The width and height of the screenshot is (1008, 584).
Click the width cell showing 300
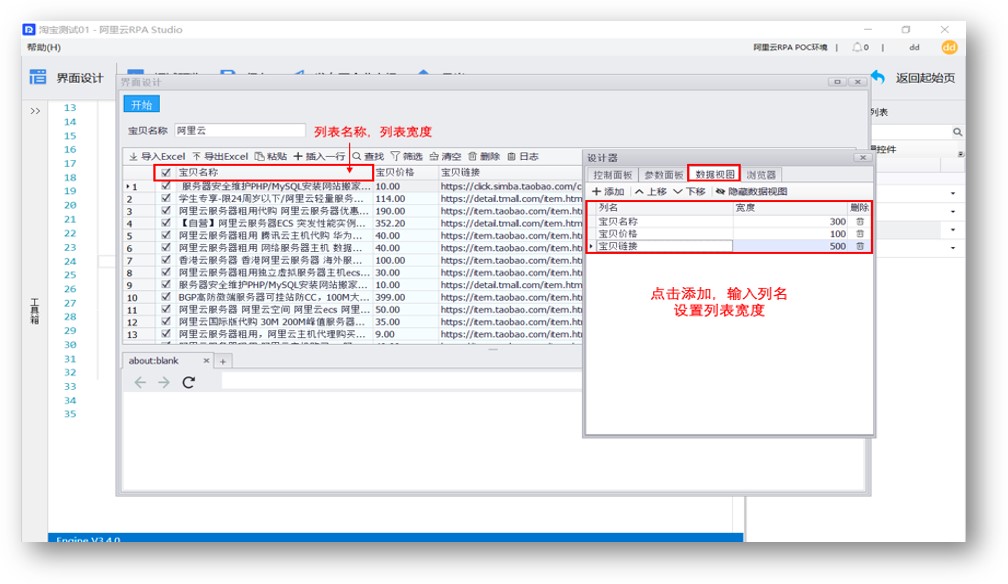pos(791,221)
